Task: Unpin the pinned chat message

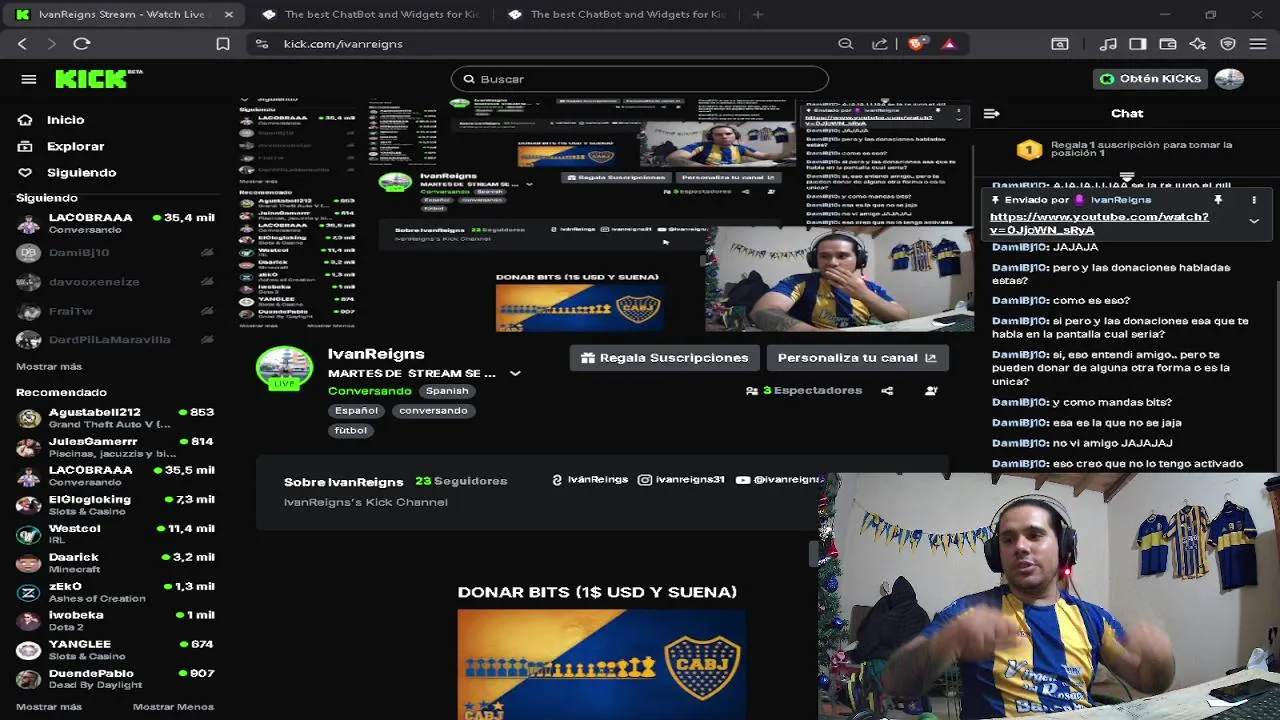Action: [1218, 200]
